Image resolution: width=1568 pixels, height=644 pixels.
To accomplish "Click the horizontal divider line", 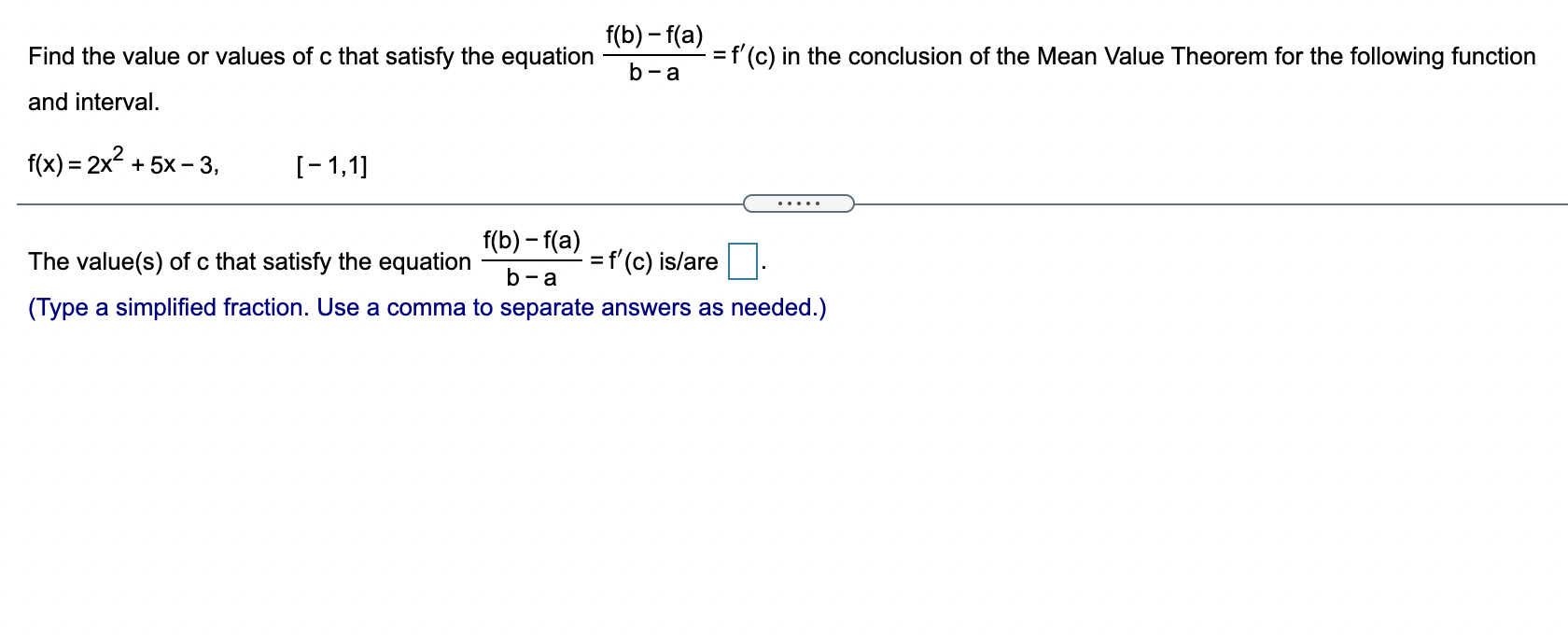I will click(373, 202).
